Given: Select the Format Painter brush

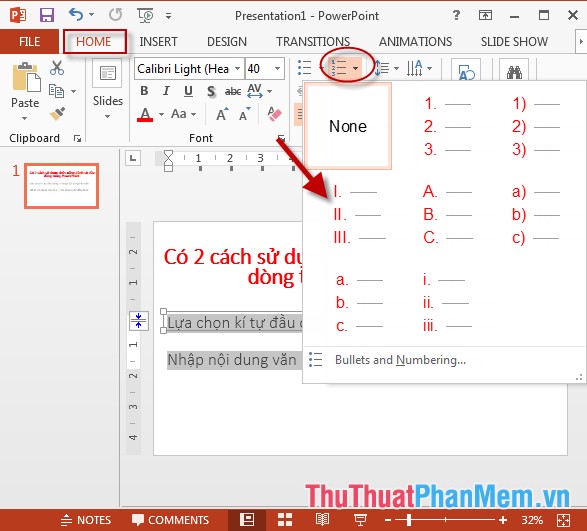Looking at the screenshot, I should (x=57, y=113).
